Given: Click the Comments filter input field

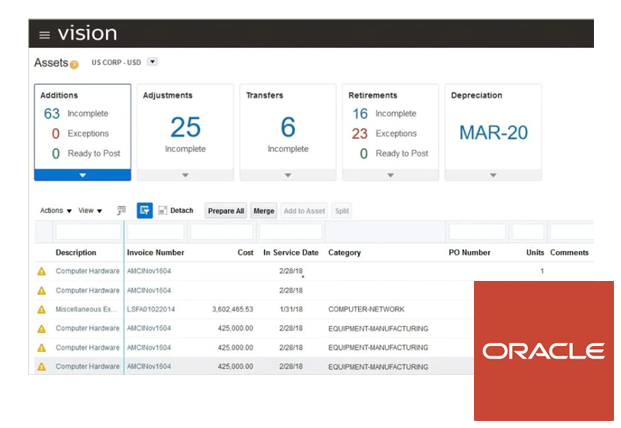Looking at the screenshot, I should pos(571,232).
